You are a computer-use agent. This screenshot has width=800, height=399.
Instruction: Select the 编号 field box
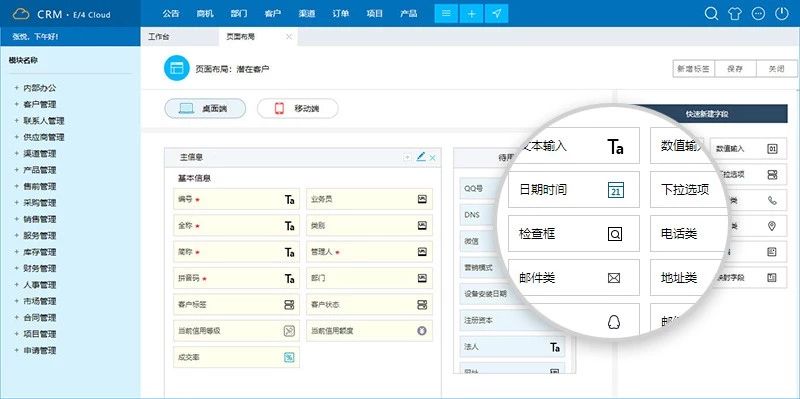236,200
